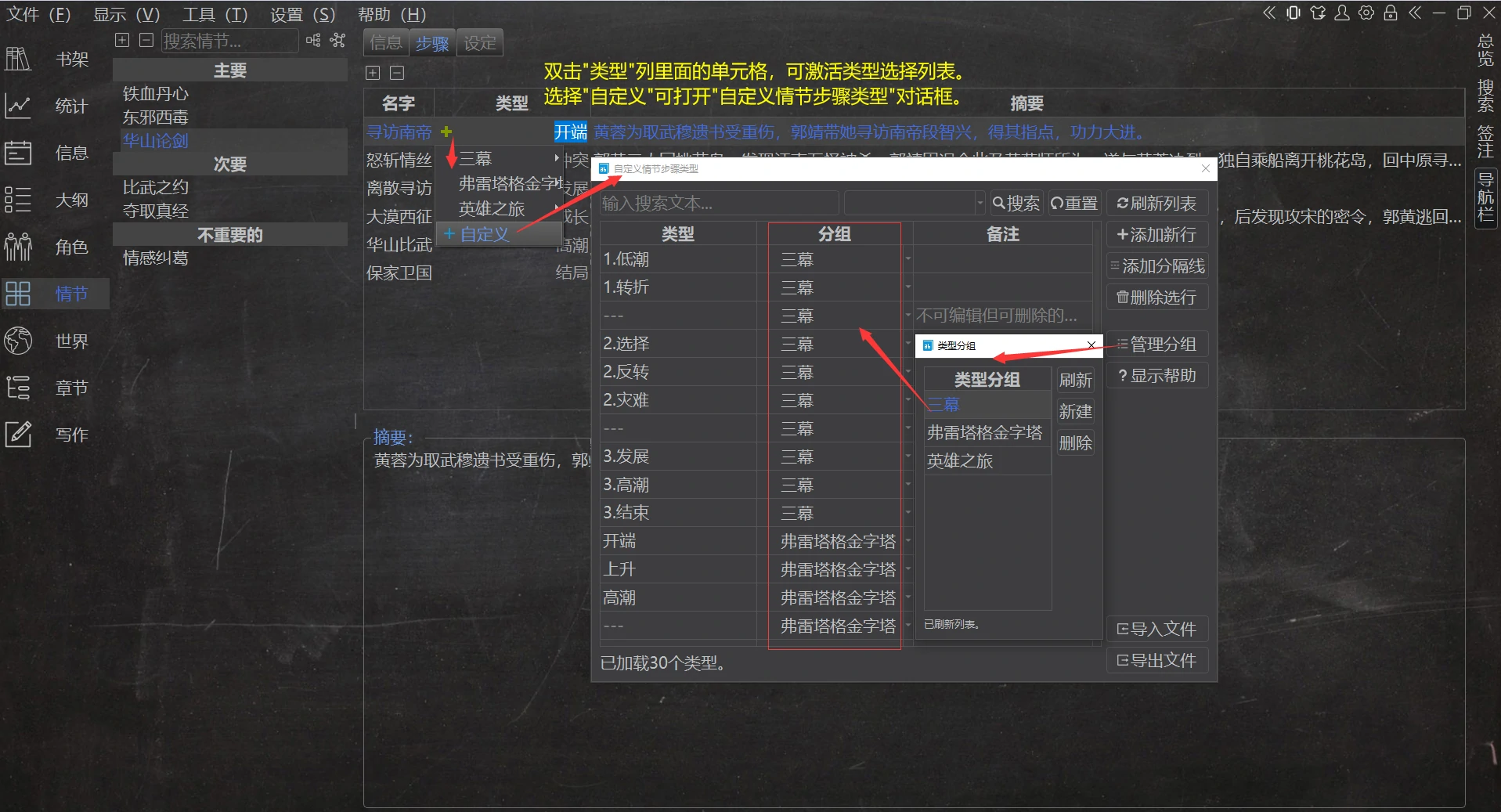Switch to the 设定 tab
The image size is (1501, 812).
pos(480,42)
